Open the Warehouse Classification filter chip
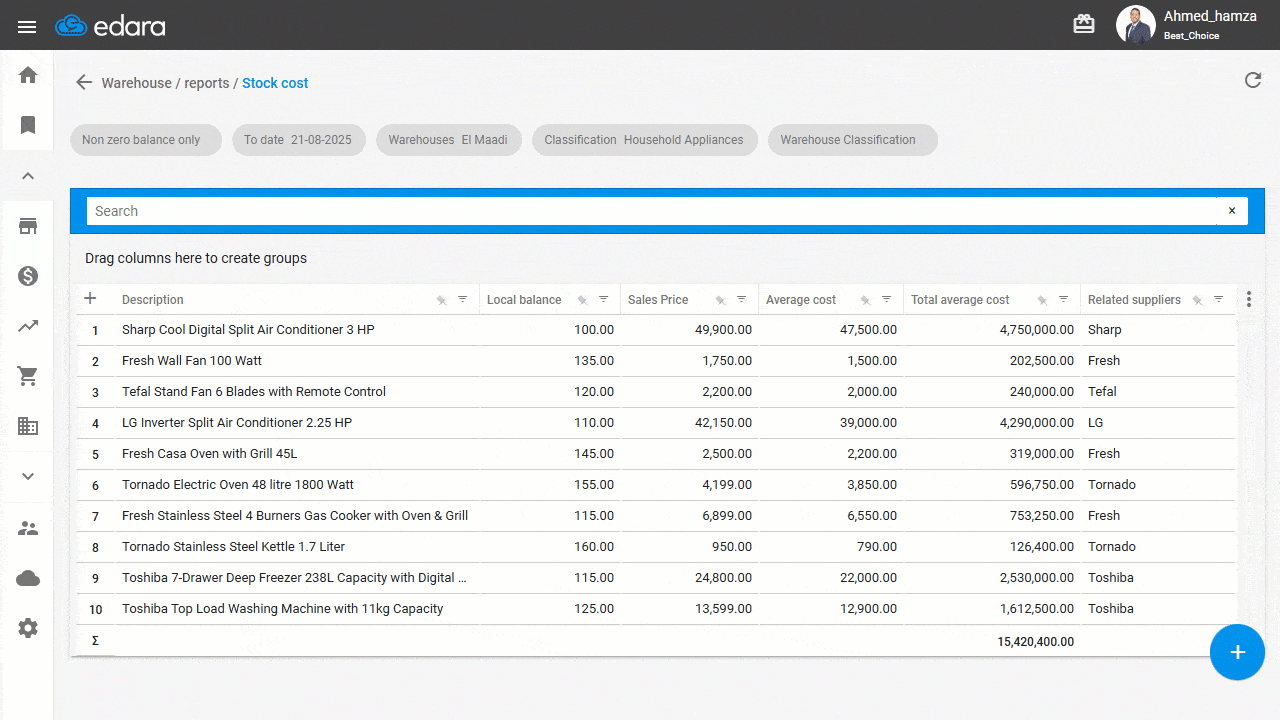 click(x=852, y=140)
